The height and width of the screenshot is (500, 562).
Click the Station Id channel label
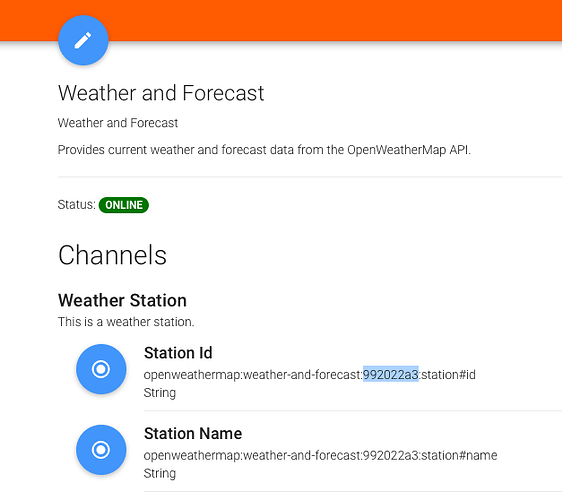[178, 353]
